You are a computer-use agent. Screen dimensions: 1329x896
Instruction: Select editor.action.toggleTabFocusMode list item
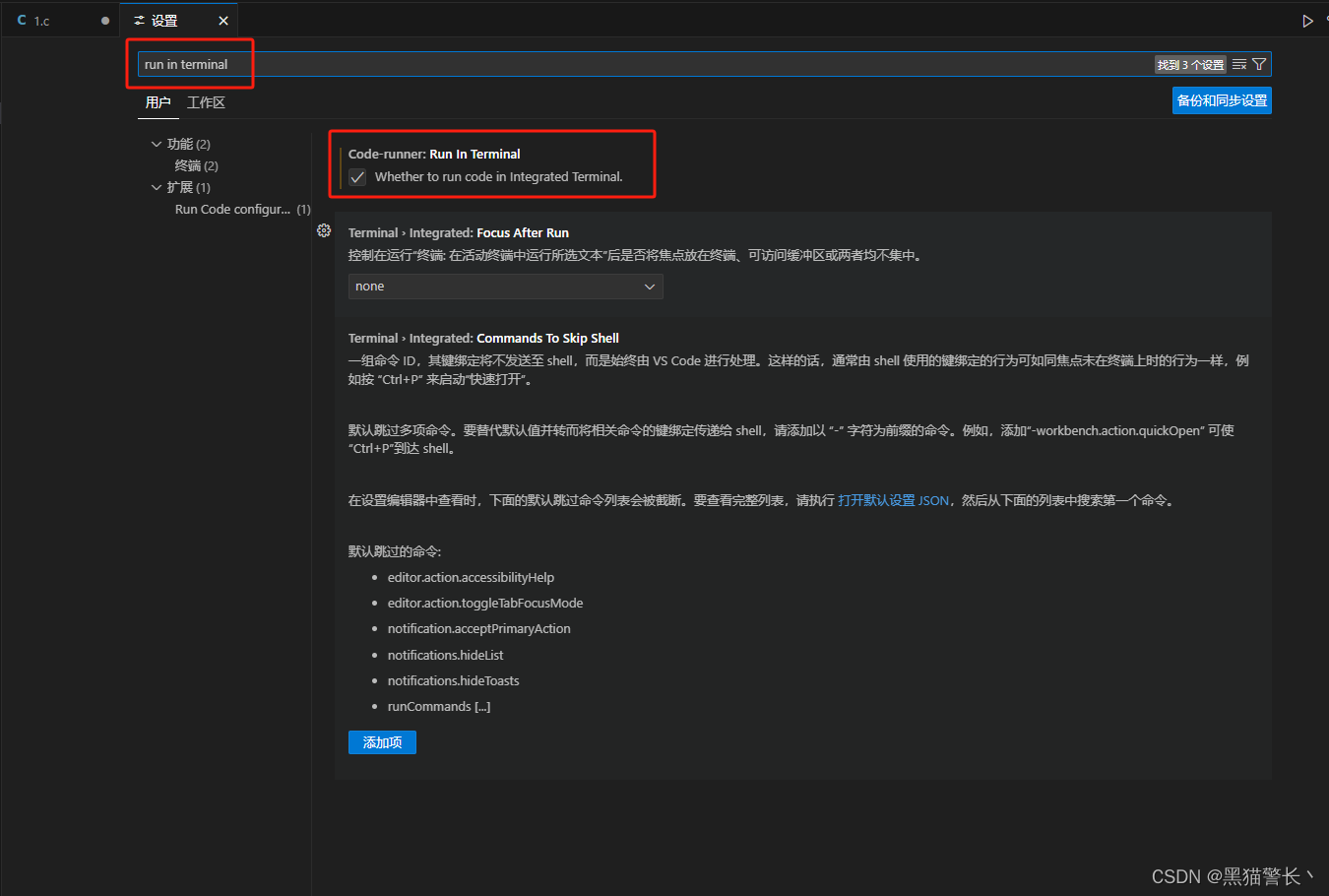pyautogui.click(x=485, y=603)
